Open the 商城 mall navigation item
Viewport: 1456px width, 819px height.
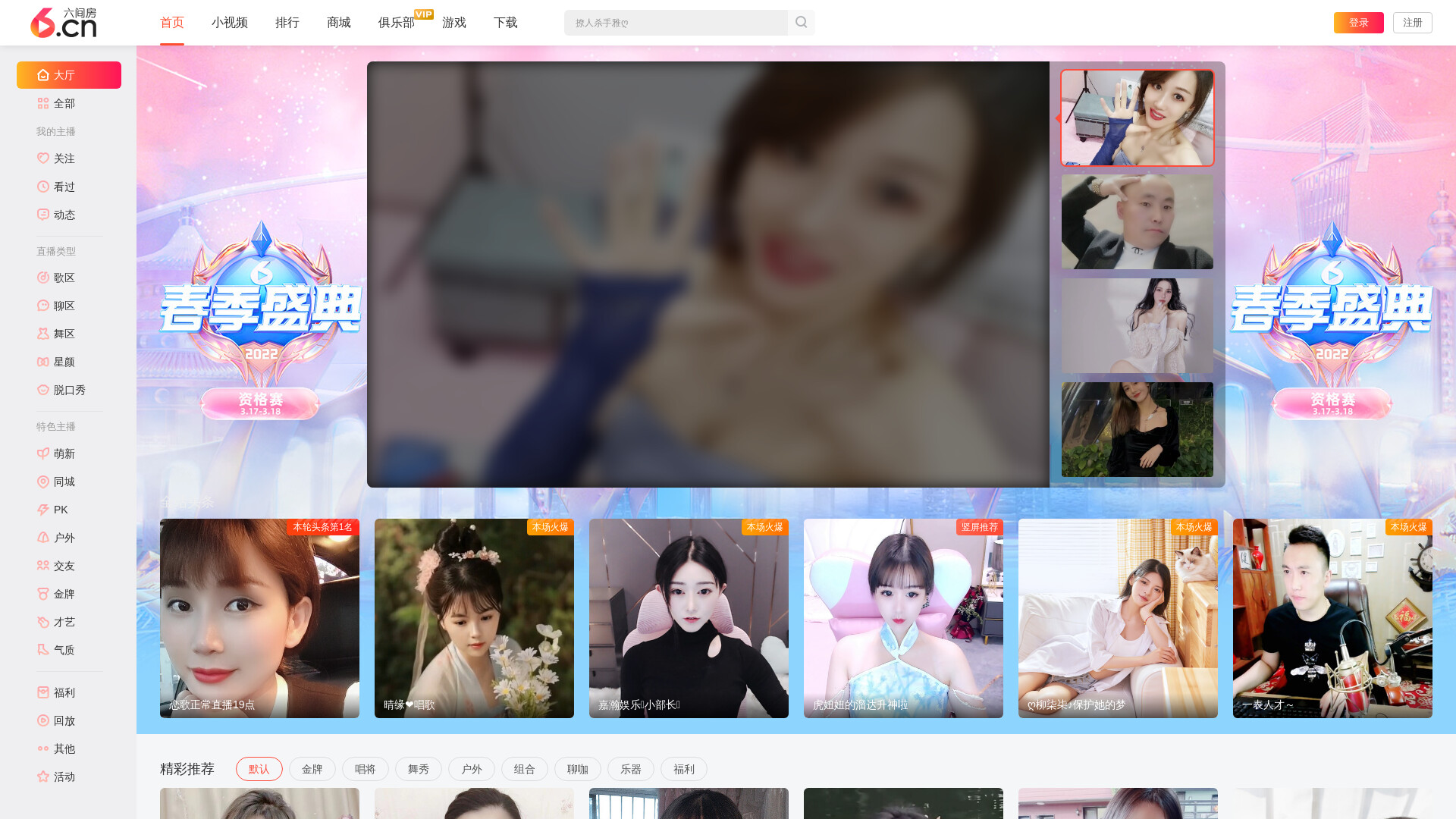pos(339,23)
